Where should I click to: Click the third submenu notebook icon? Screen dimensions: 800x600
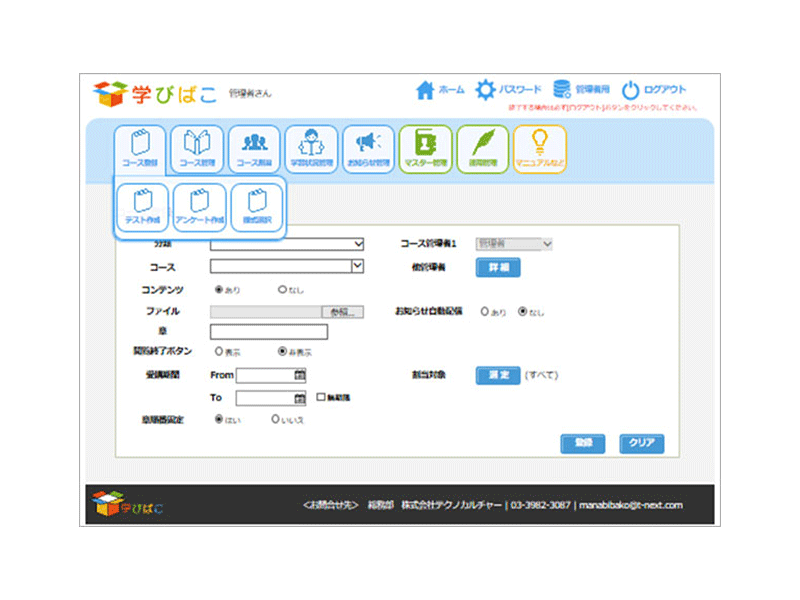257,208
